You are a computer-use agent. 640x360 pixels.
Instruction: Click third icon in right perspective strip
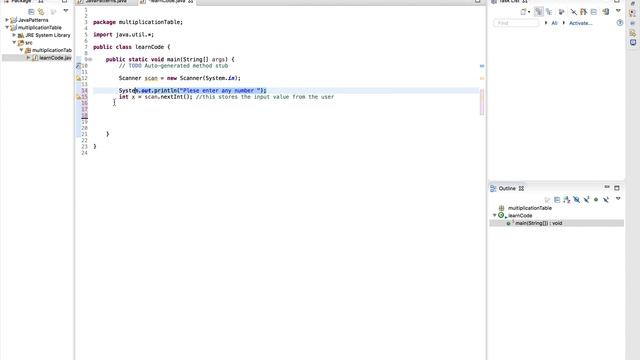(x=633, y=23)
